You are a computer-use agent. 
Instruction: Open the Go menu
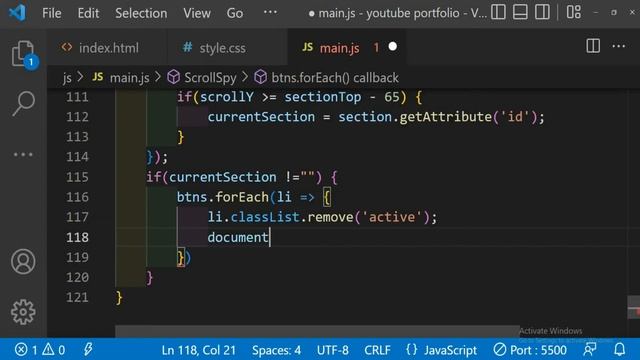click(235, 13)
